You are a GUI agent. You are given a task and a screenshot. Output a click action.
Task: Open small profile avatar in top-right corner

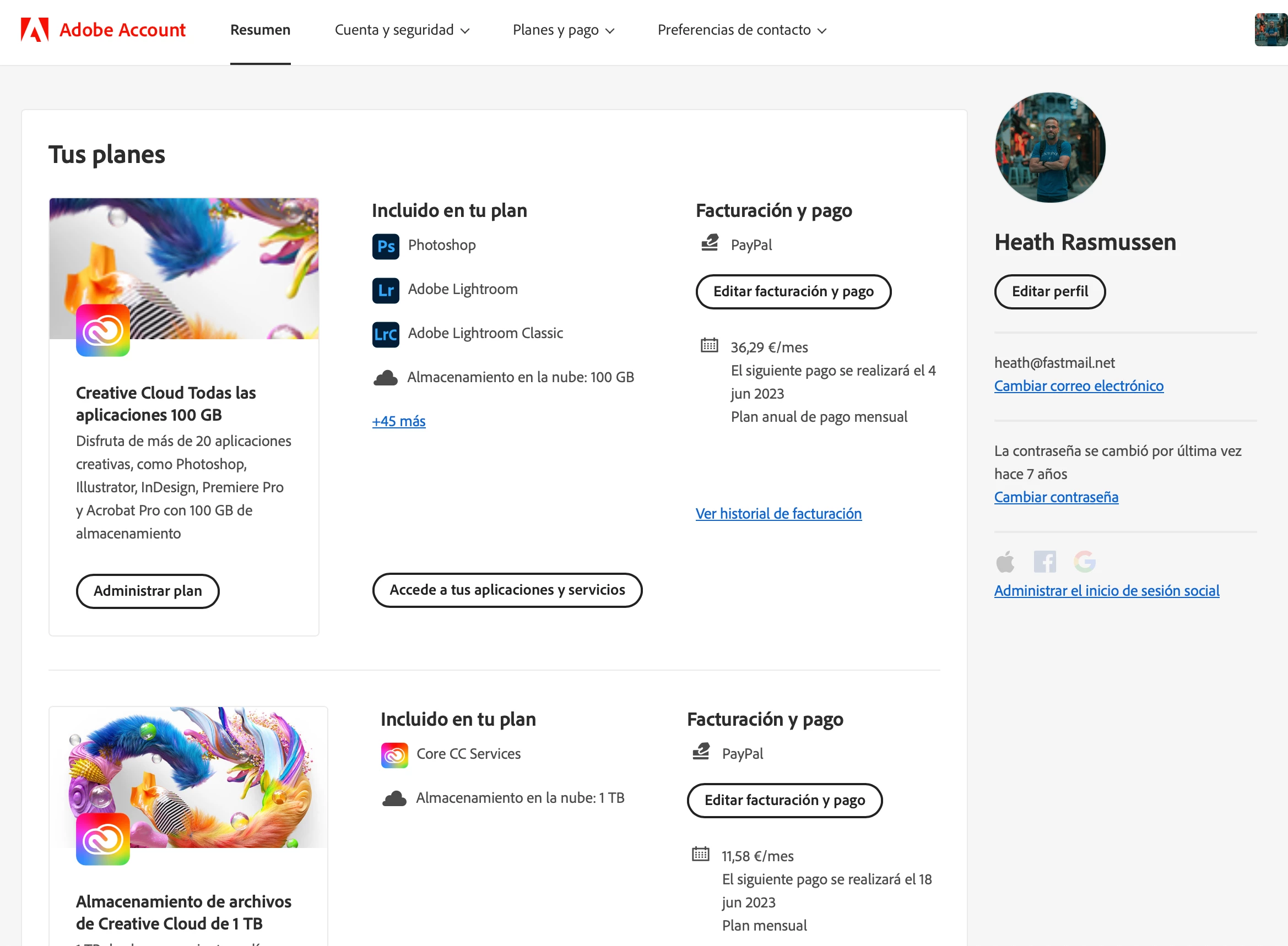[1270, 30]
